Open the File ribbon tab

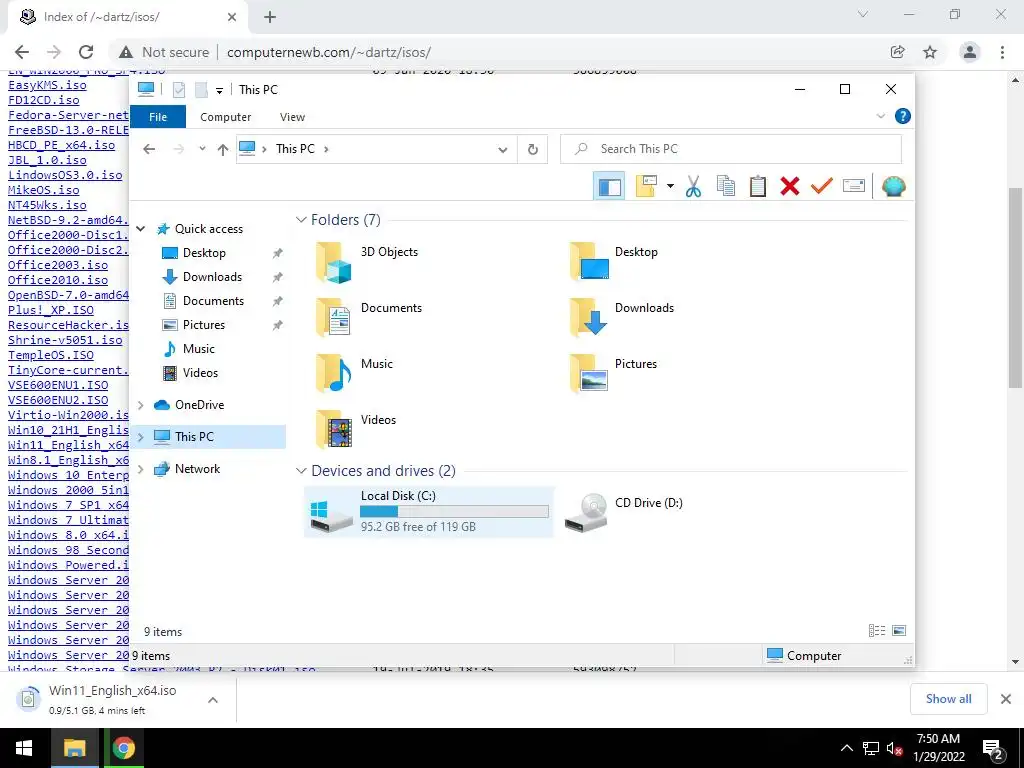[x=158, y=117]
